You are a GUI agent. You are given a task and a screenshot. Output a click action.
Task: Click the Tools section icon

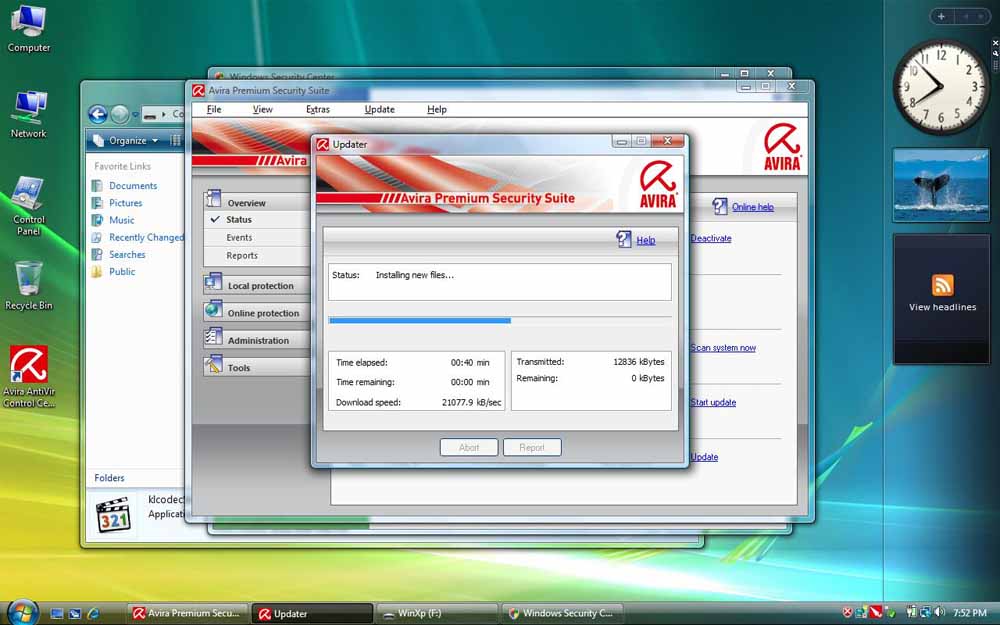213,366
